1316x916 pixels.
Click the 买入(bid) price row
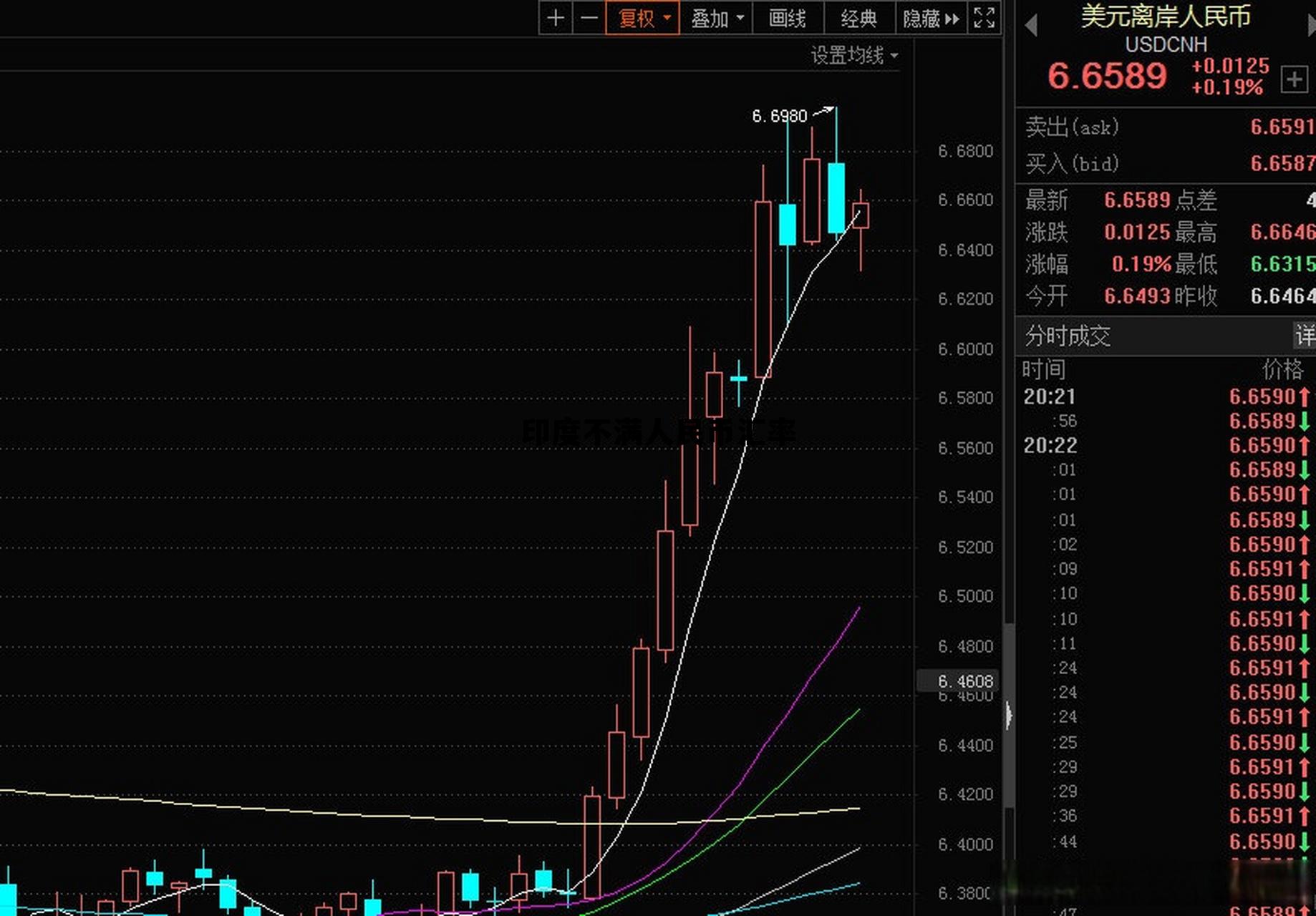pyautogui.click(x=1167, y=164)
